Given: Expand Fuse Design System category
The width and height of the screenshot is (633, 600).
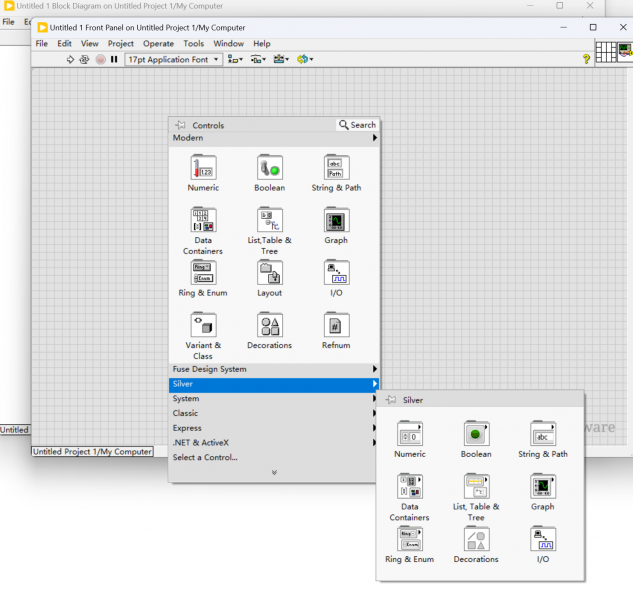Looking at the screenshot, I should (x=274, y=369).
